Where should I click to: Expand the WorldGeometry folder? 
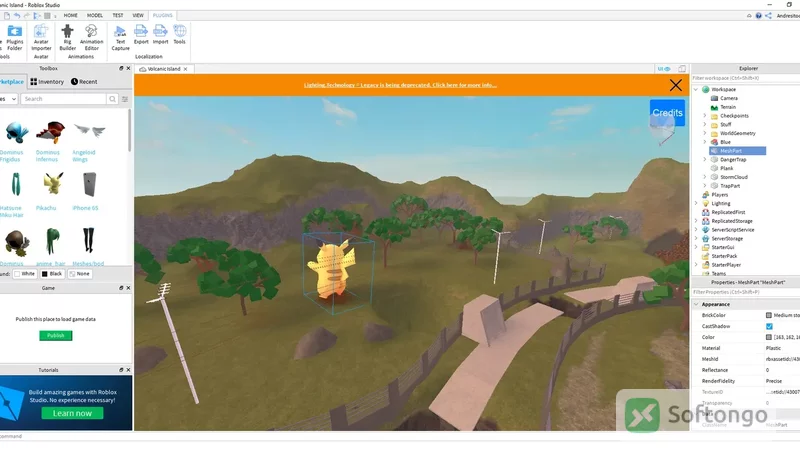point(705,134)
